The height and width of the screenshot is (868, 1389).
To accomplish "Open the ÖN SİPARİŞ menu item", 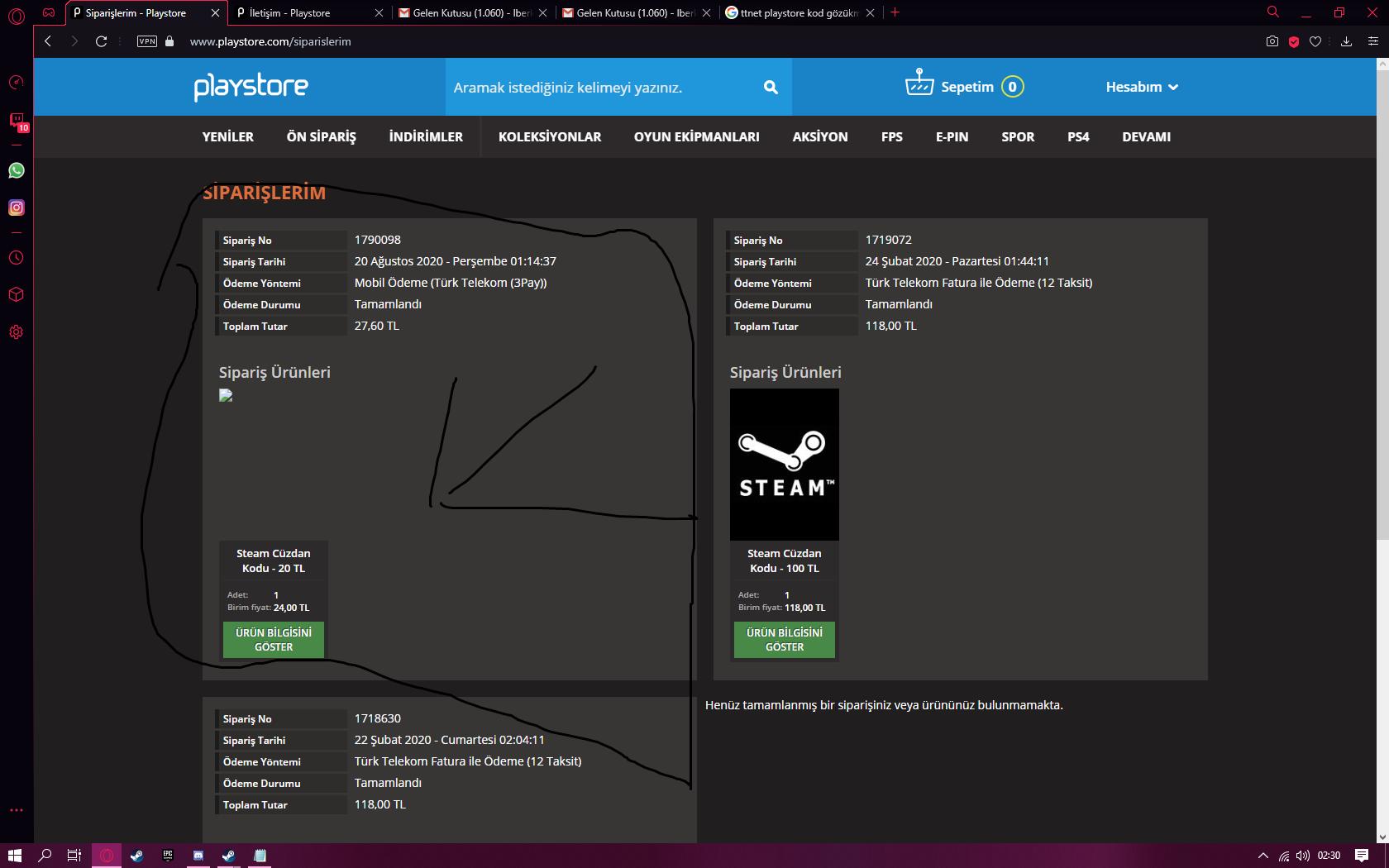I will (x=322, y=136).
